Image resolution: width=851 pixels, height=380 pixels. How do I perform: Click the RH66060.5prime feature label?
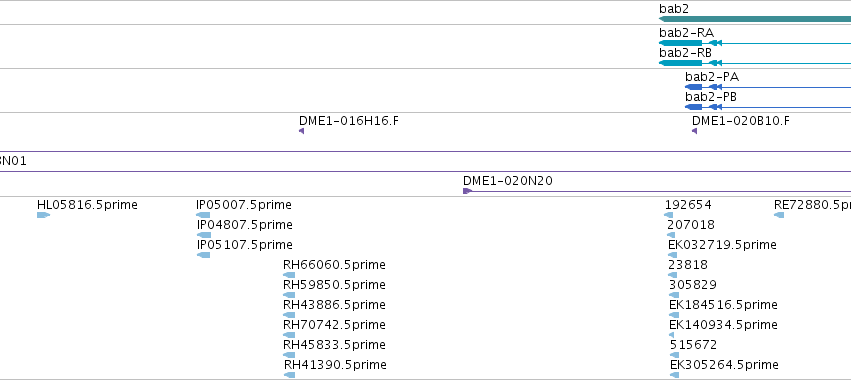coord(334,265)
